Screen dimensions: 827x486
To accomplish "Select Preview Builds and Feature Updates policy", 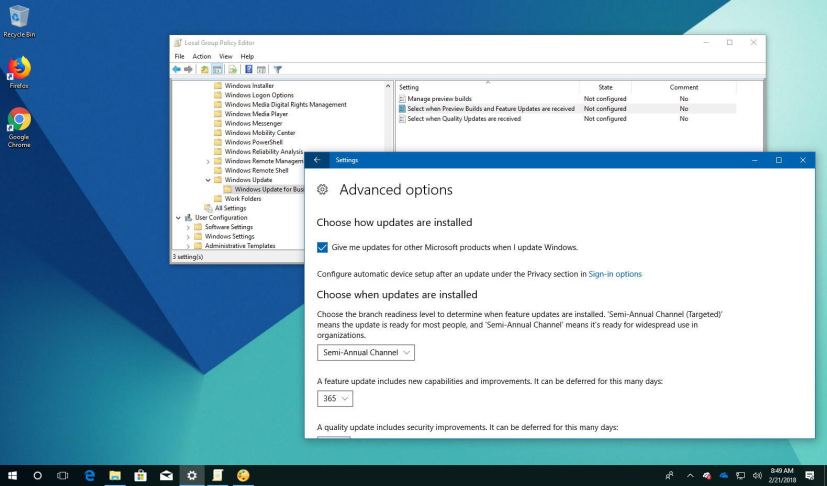I will pos(491,109).
